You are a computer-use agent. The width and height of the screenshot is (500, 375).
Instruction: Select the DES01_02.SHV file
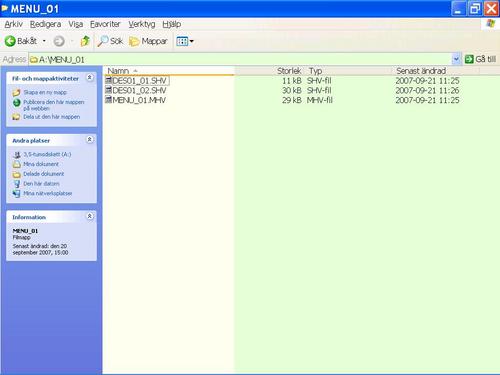pyautogui.click(x=136, y=90)
